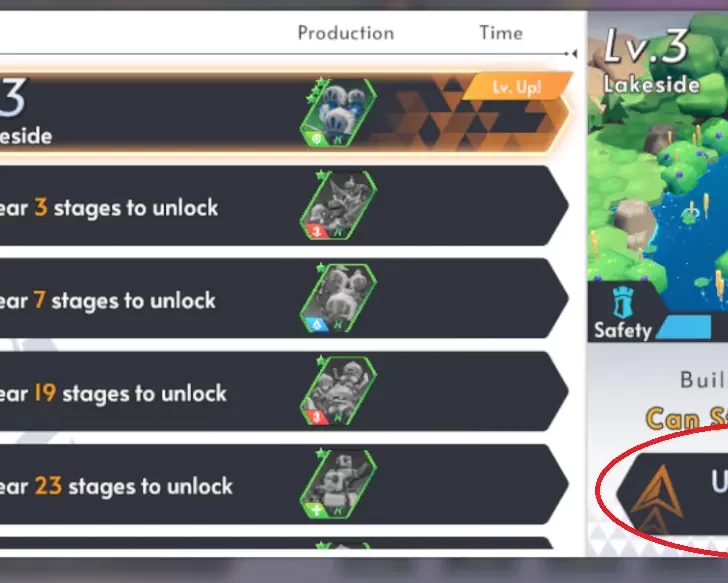728x583 pixels.
Task: Click the green plus badge on the 23-stages unit
Action: coord(318,510)
